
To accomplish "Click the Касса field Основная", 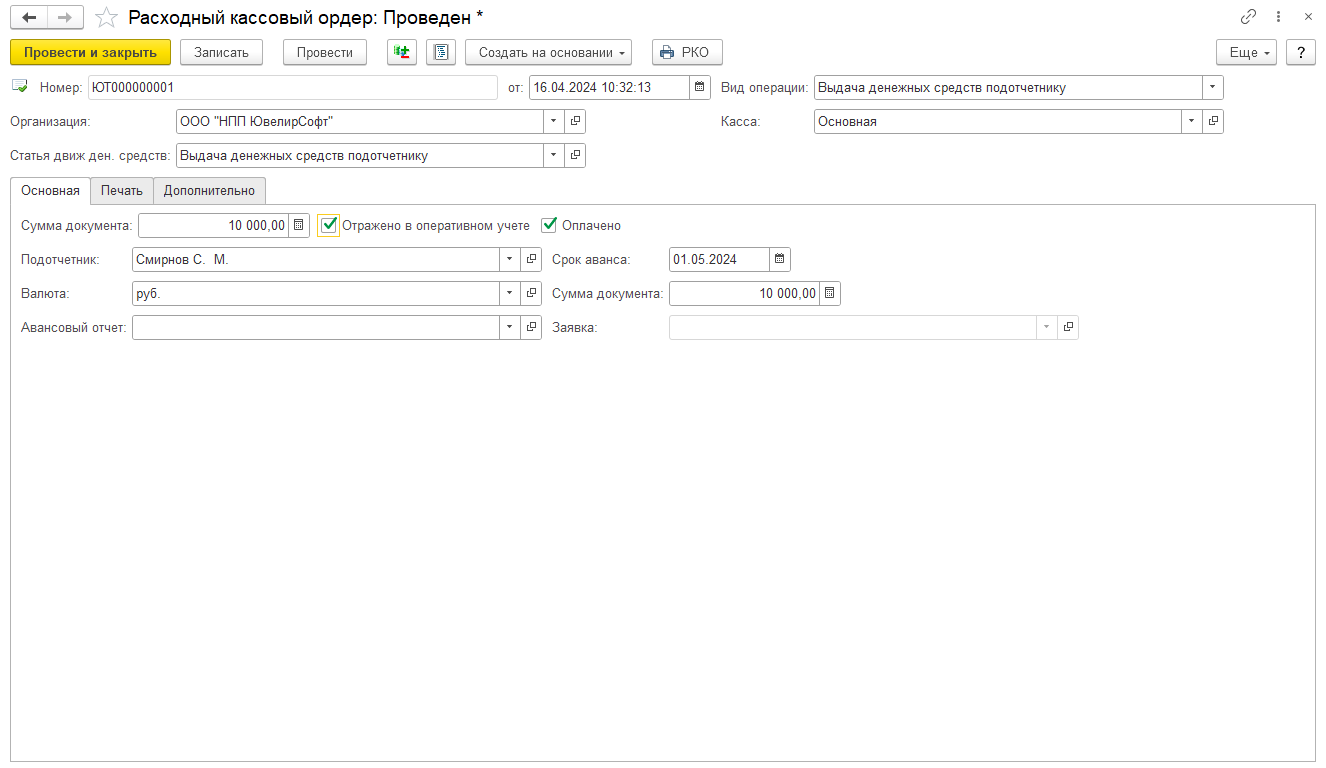I will 998,121.
